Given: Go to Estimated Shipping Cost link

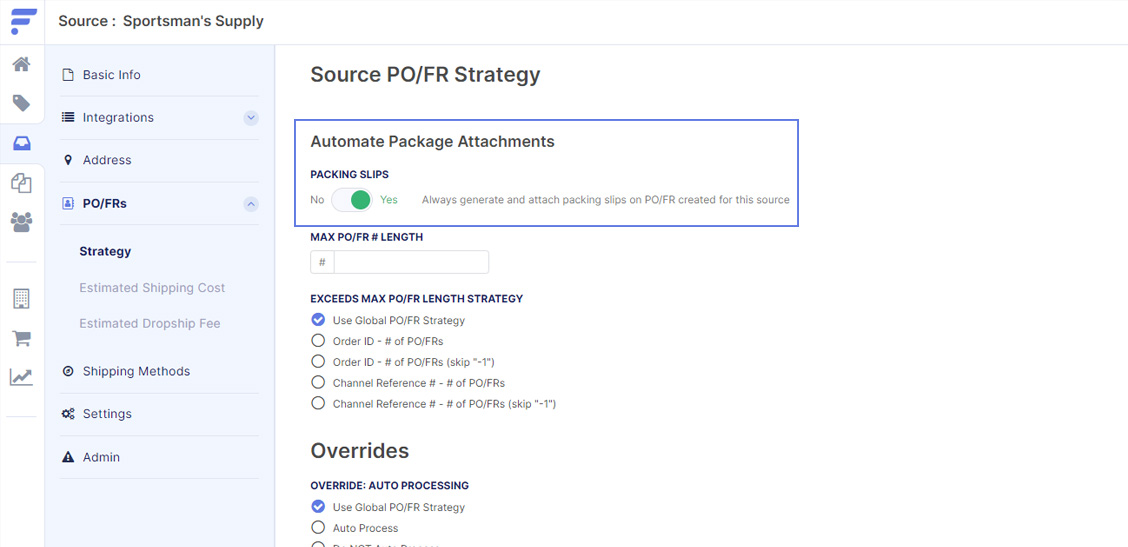Looking at the screenshot, I should tap(152, 288).
